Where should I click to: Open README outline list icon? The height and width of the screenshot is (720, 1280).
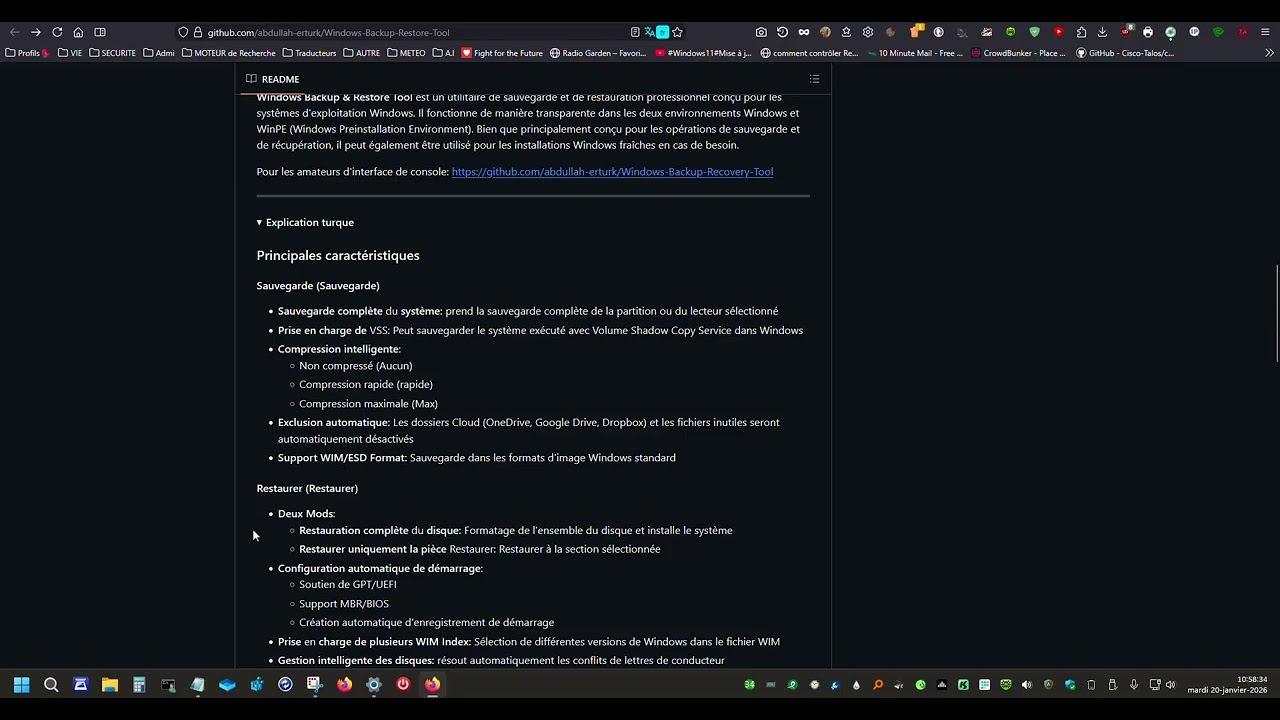(x=814, y=79)
